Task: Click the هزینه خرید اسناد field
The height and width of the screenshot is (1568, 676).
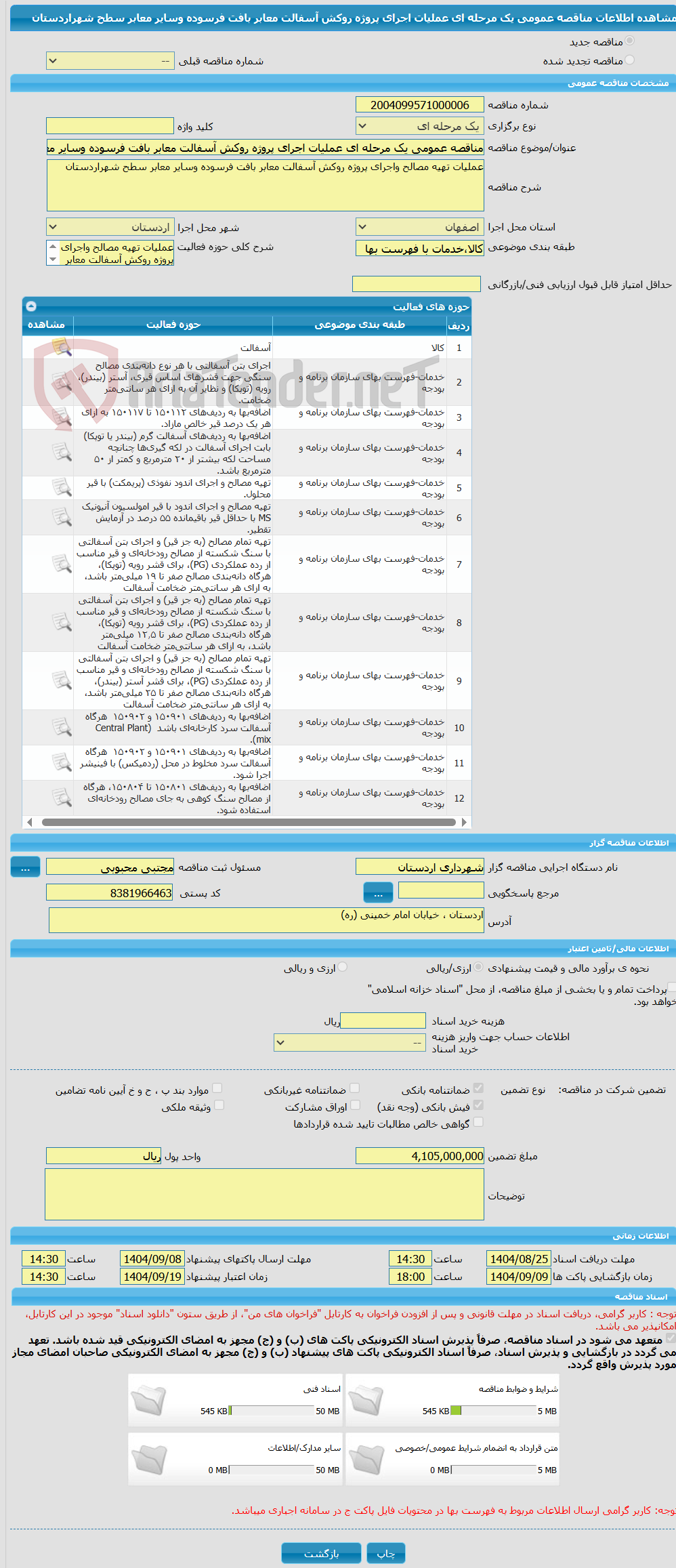Action: click(x=383, y=1020)
